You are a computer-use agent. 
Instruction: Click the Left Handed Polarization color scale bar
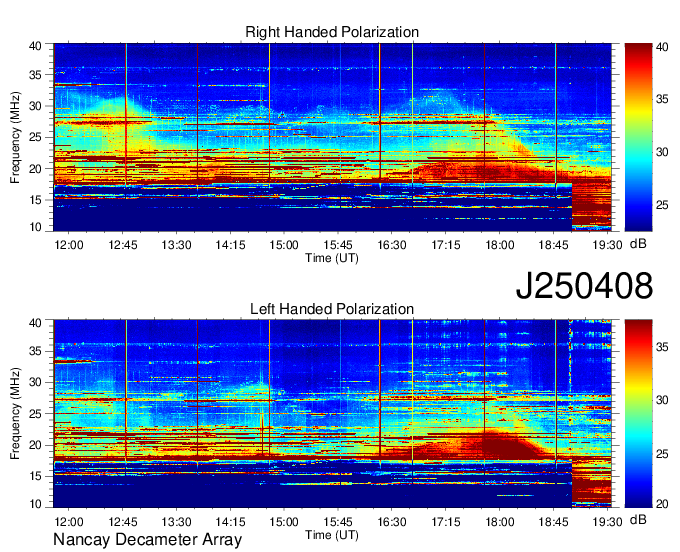(x=638, y=414)
